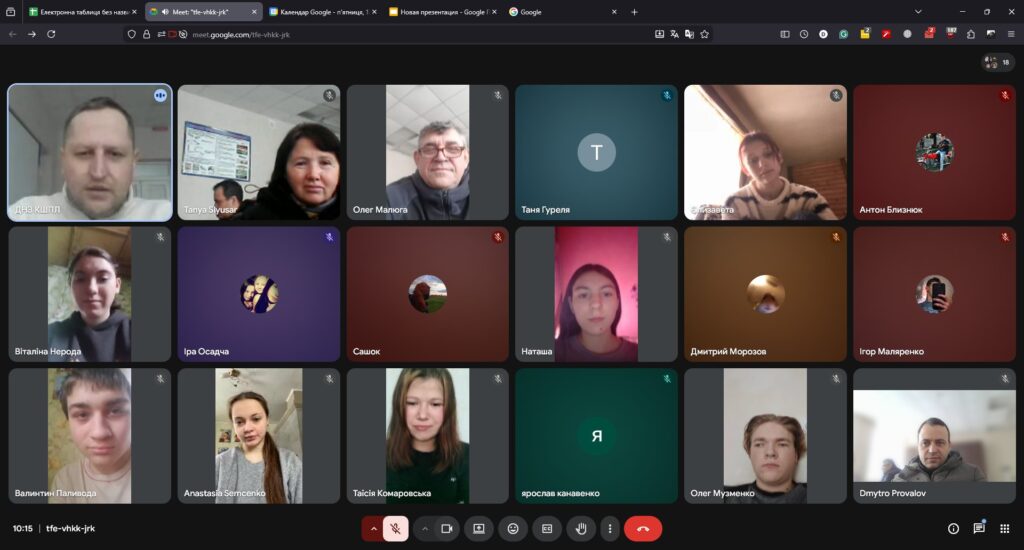
Task: Switch to the Google Calendar browser tab
Action: [x=320, y=12]
